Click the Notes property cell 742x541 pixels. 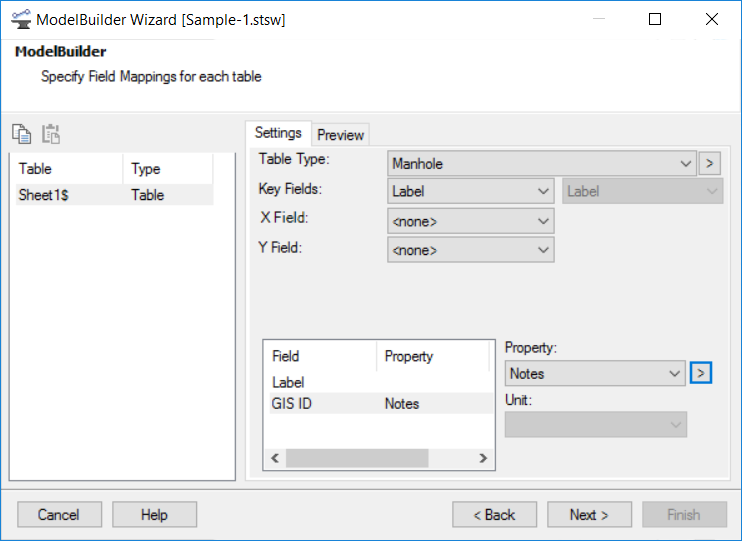tap(402, 403)
